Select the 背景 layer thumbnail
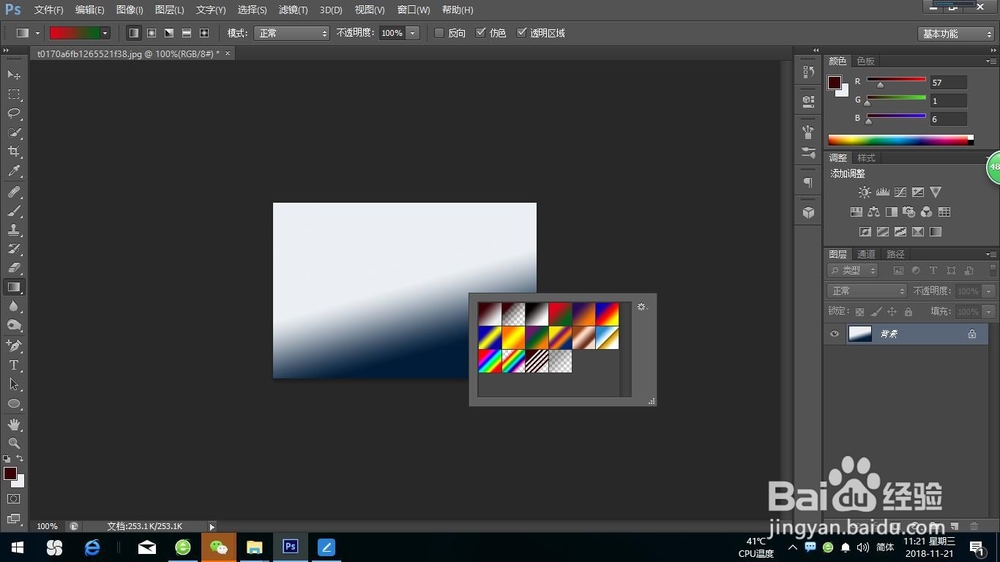 pos(860,334)
